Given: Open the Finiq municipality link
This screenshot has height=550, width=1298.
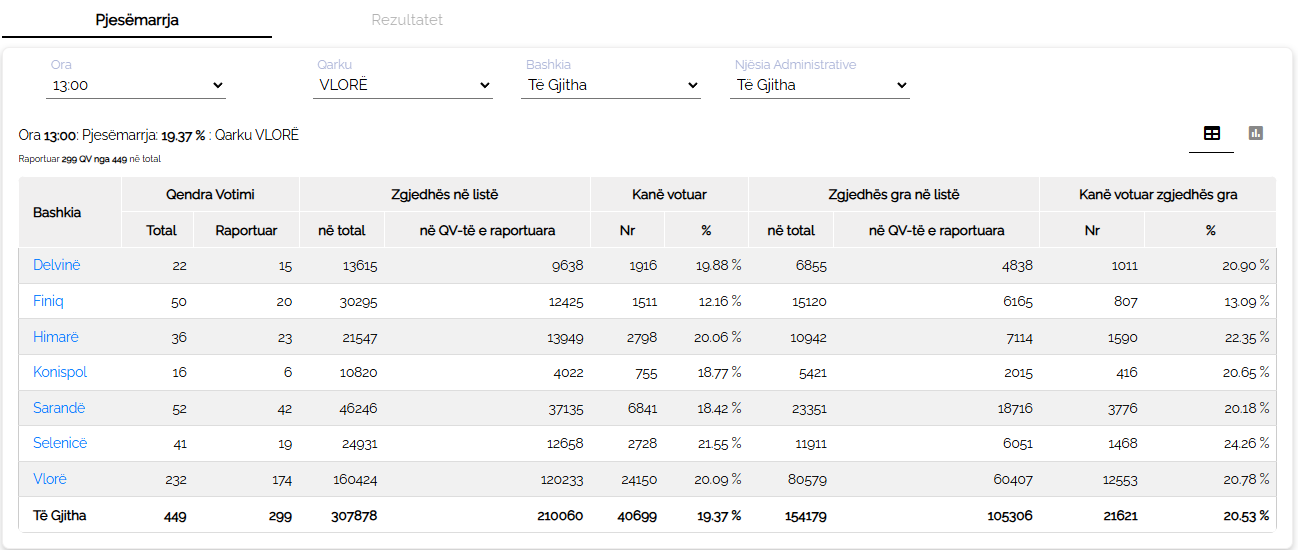Looking at the screenshot, I should tap(48, 301).
